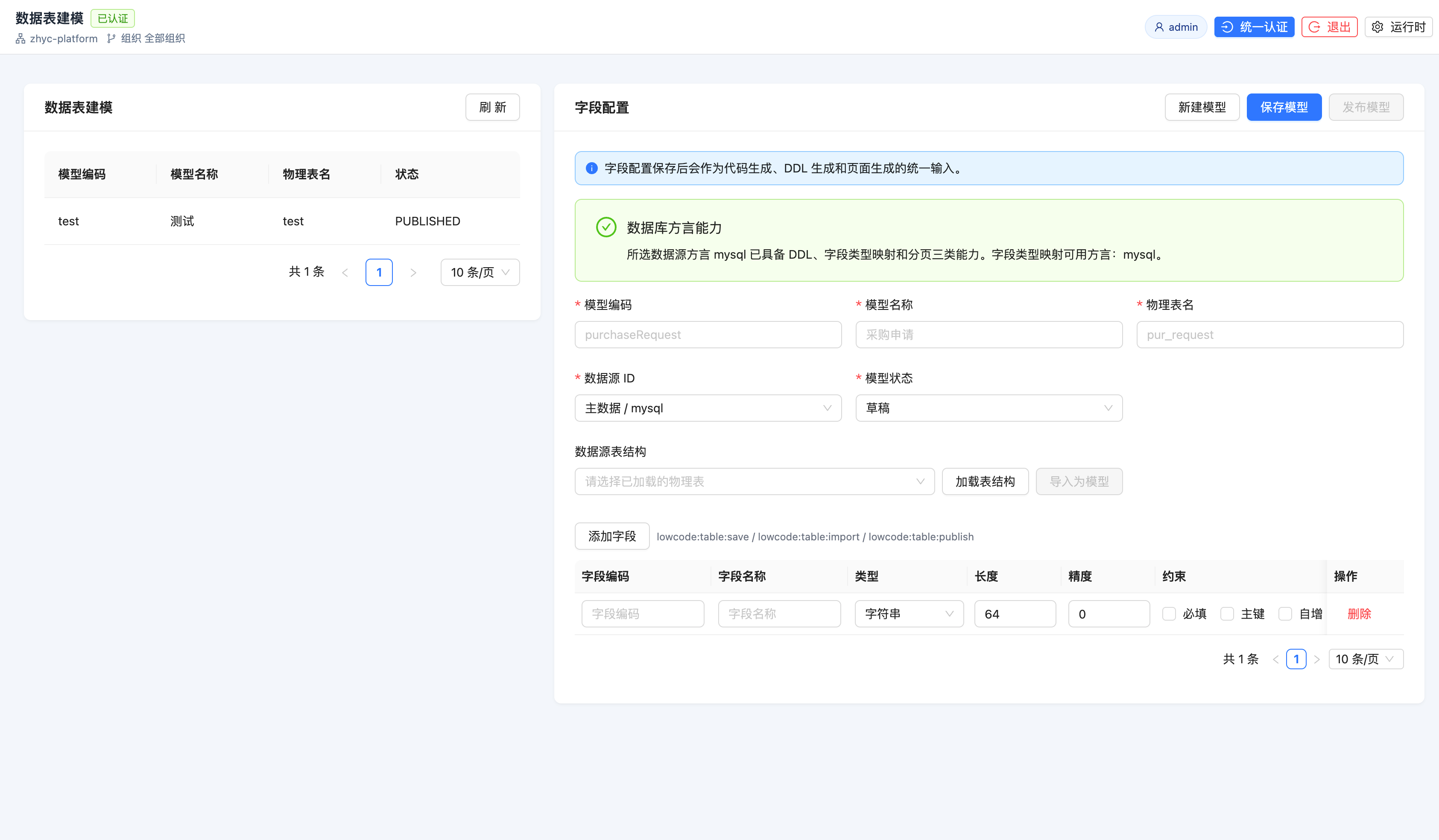Click the 新建模型 button
This screenshot has width=1439, height=840.
(x=1202, y=107)
